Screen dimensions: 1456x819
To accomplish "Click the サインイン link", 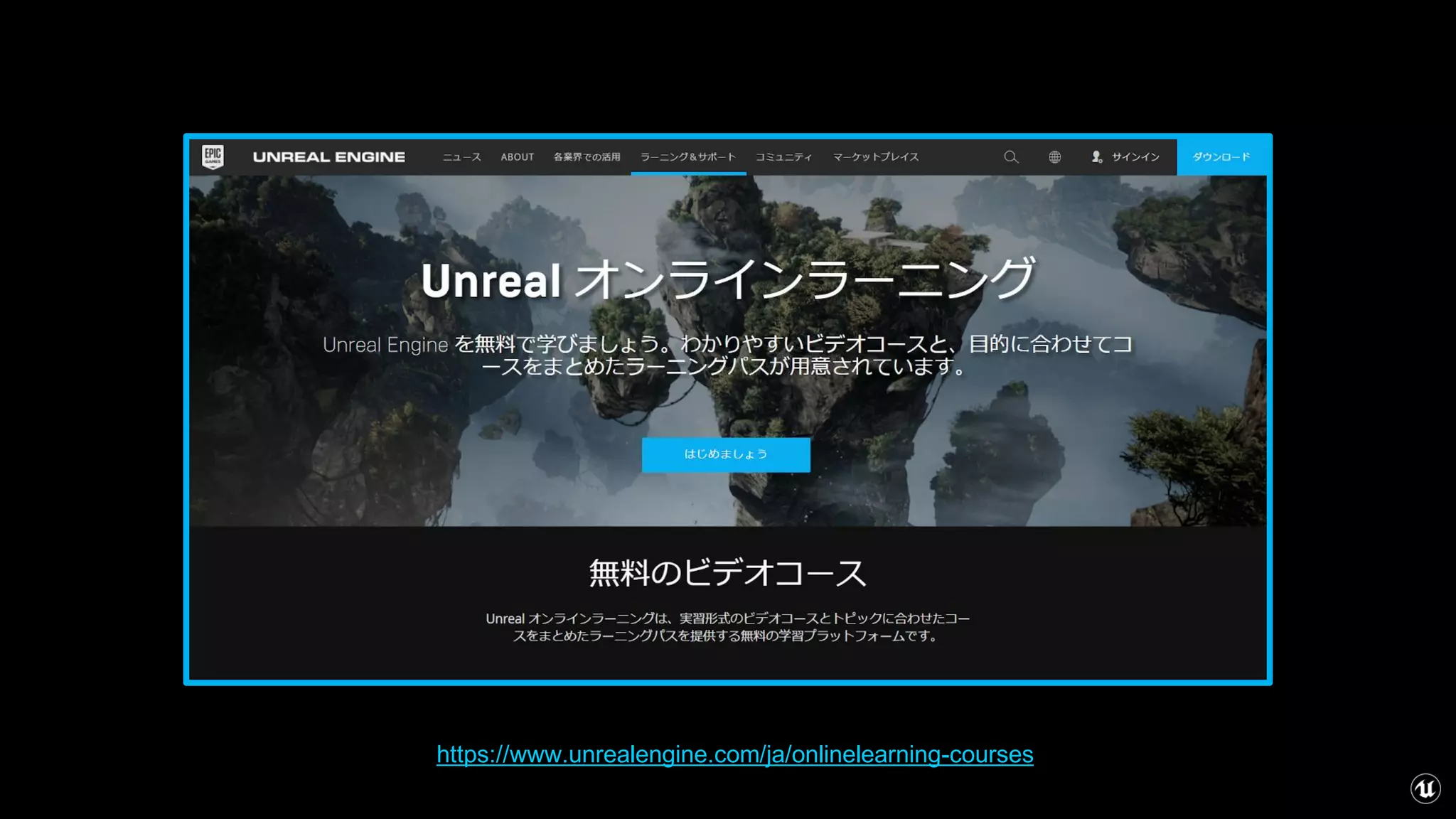I will 1135,157.
